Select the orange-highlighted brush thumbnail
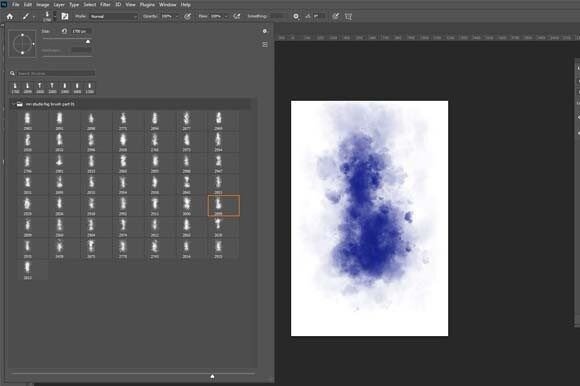The height and width of the screenshot is (386, 580). [x=224, y=206]
